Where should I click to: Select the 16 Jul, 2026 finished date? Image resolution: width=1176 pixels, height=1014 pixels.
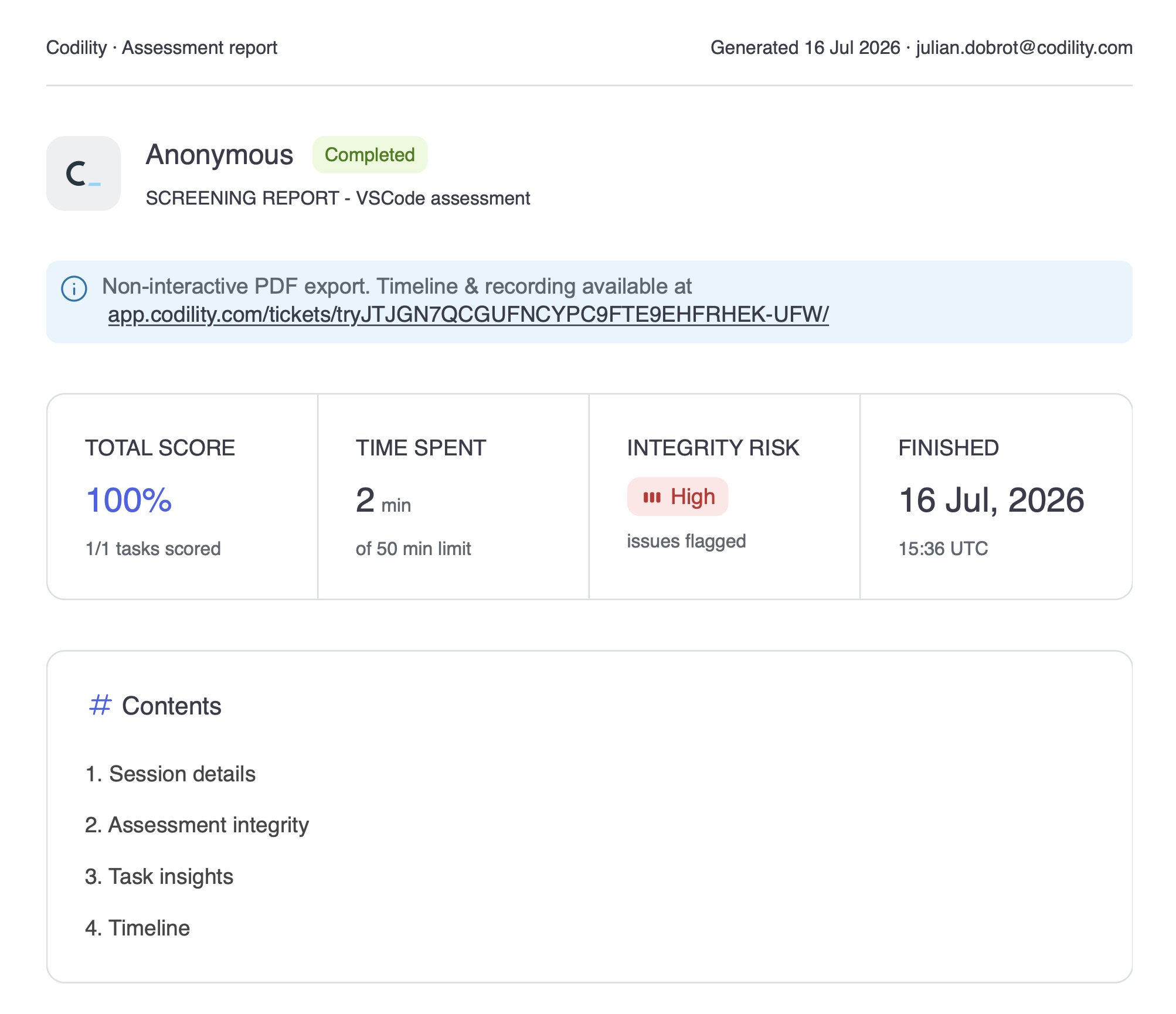coord(991,501)
